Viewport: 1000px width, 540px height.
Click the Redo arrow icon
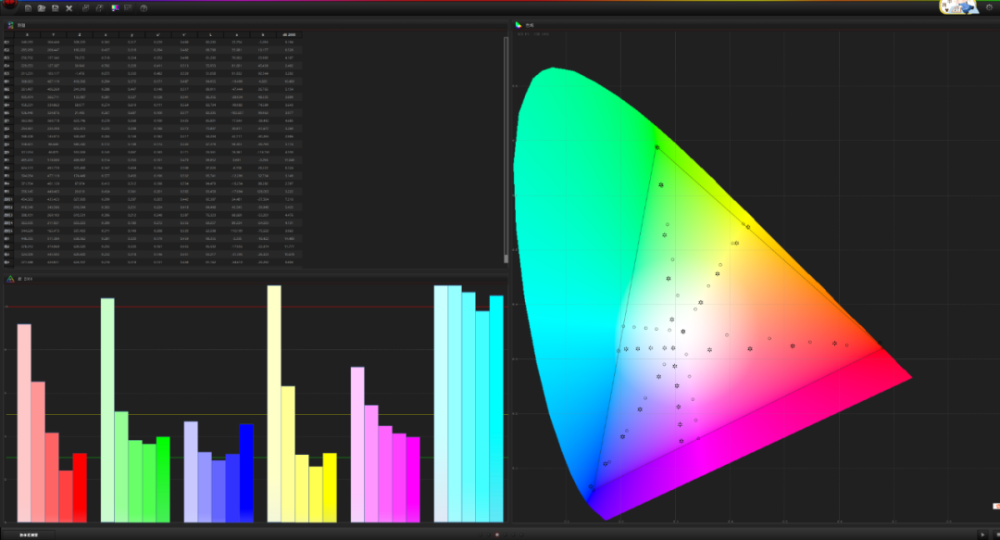point(99,8)
